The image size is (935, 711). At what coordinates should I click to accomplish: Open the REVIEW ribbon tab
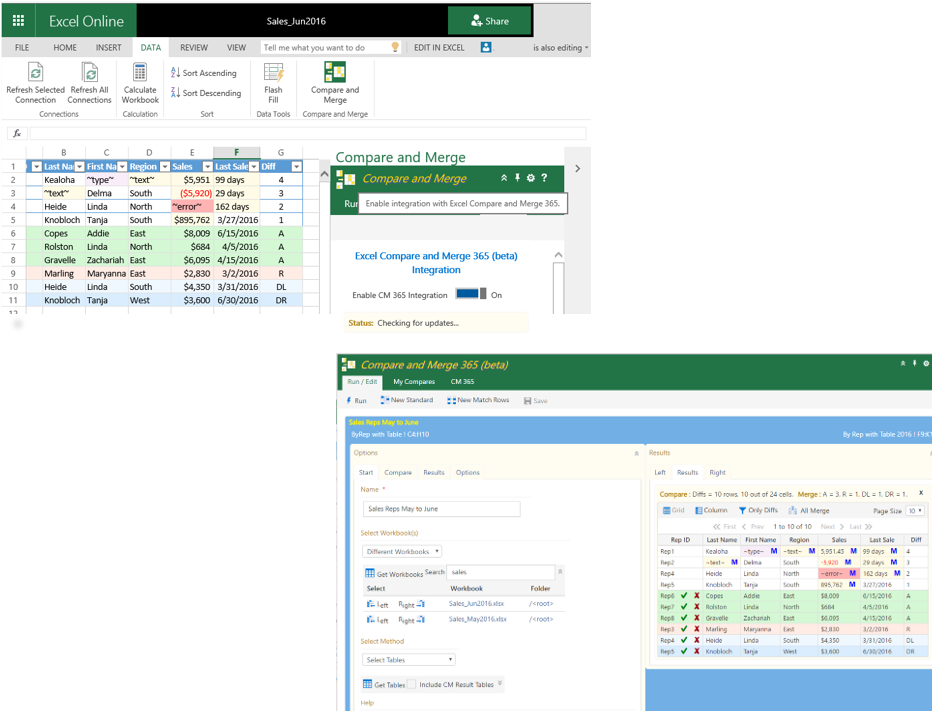(x=194, y=48)
